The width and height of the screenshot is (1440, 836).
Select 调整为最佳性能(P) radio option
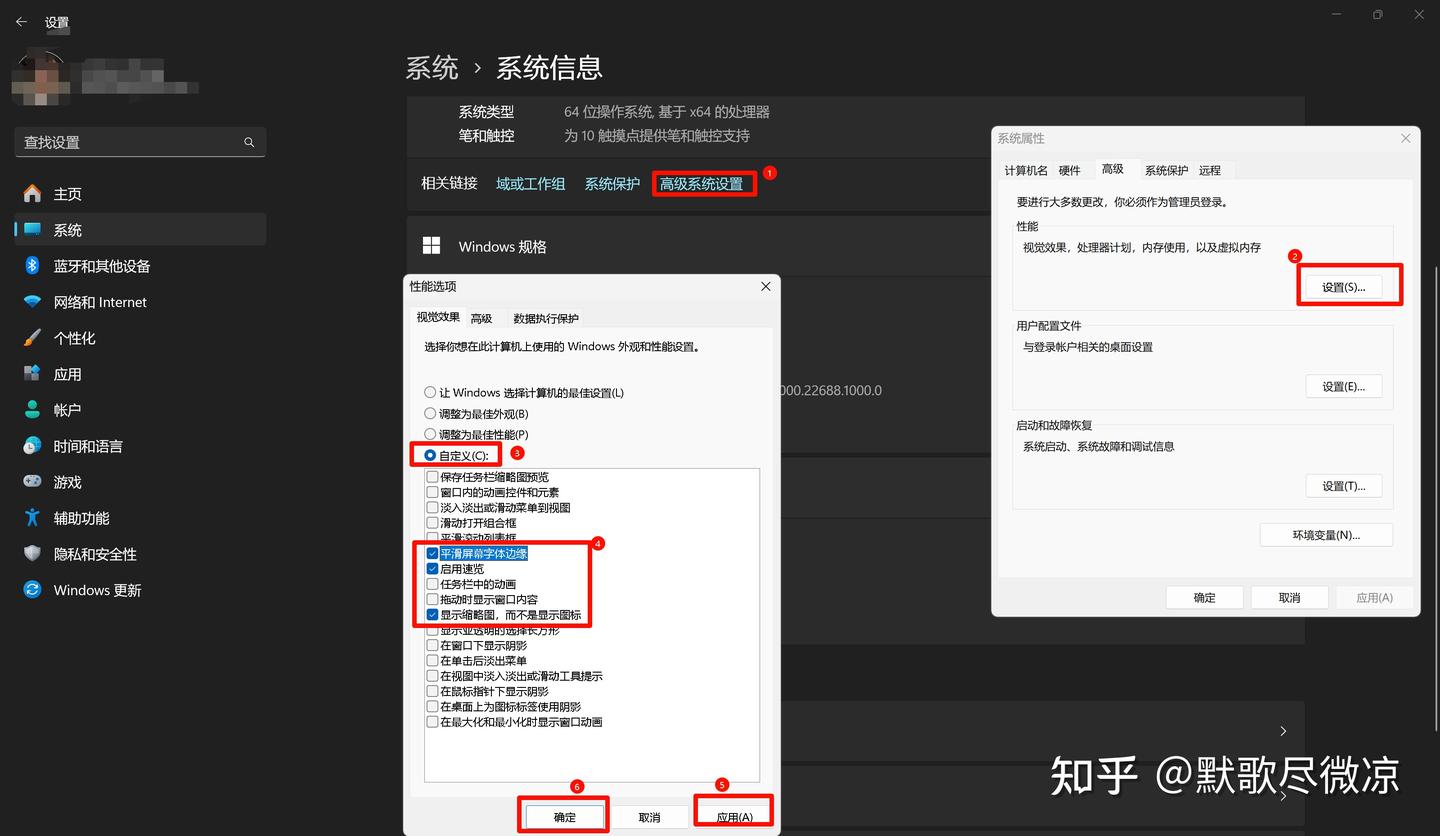click(431, 434)
